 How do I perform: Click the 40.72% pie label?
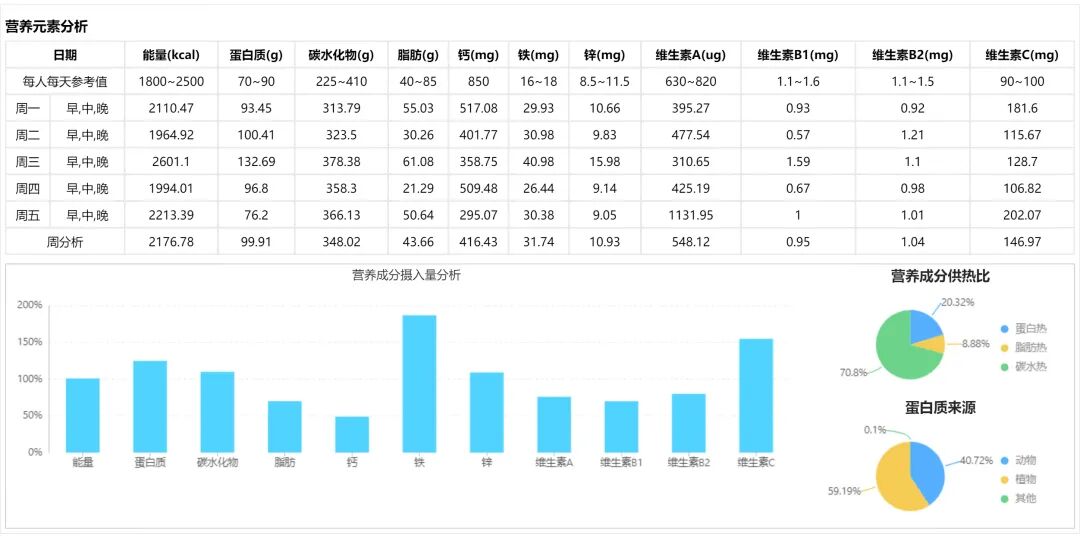coord(977,460)
